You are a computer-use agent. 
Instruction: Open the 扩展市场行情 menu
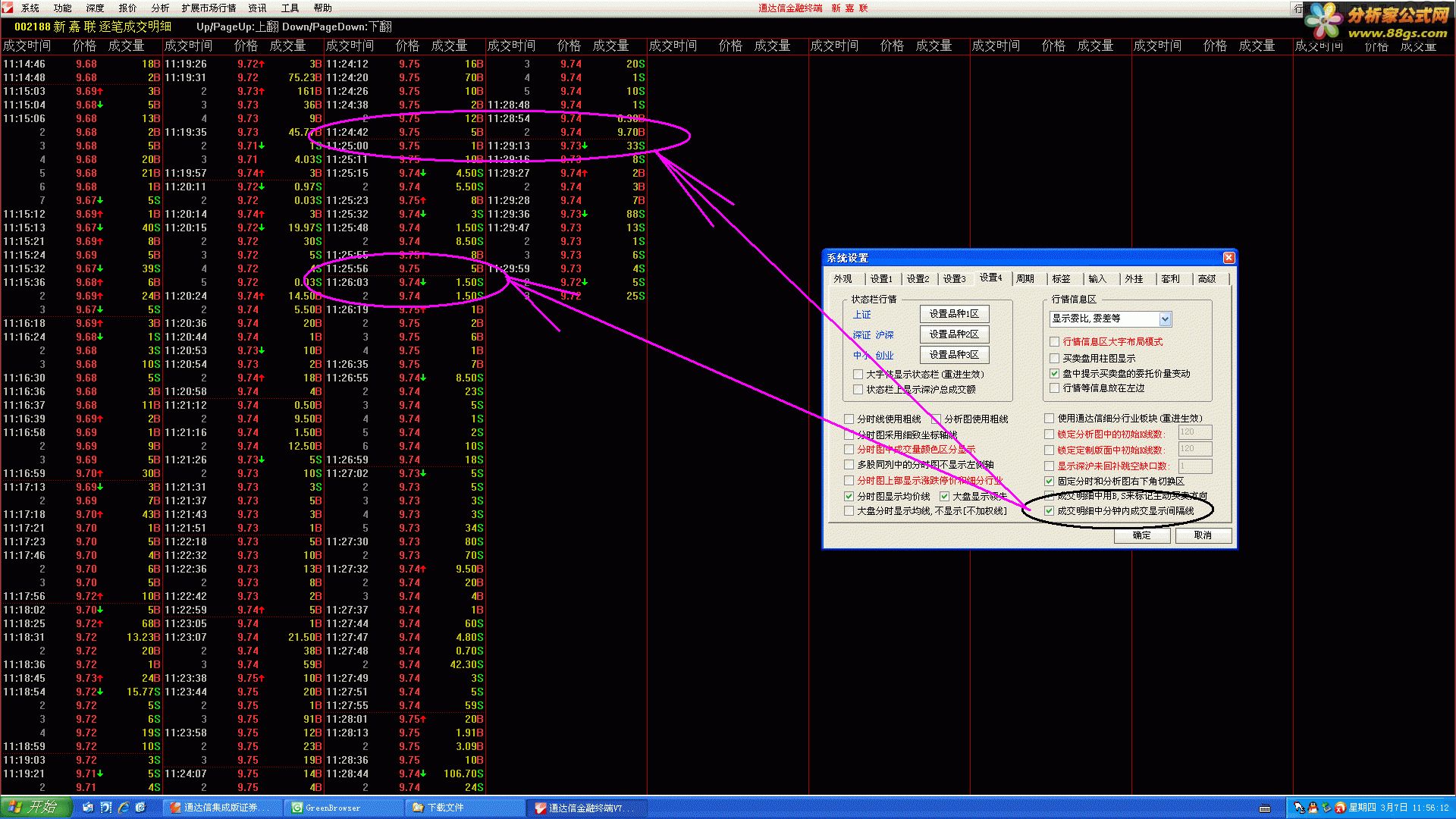[x=209, y=8]
